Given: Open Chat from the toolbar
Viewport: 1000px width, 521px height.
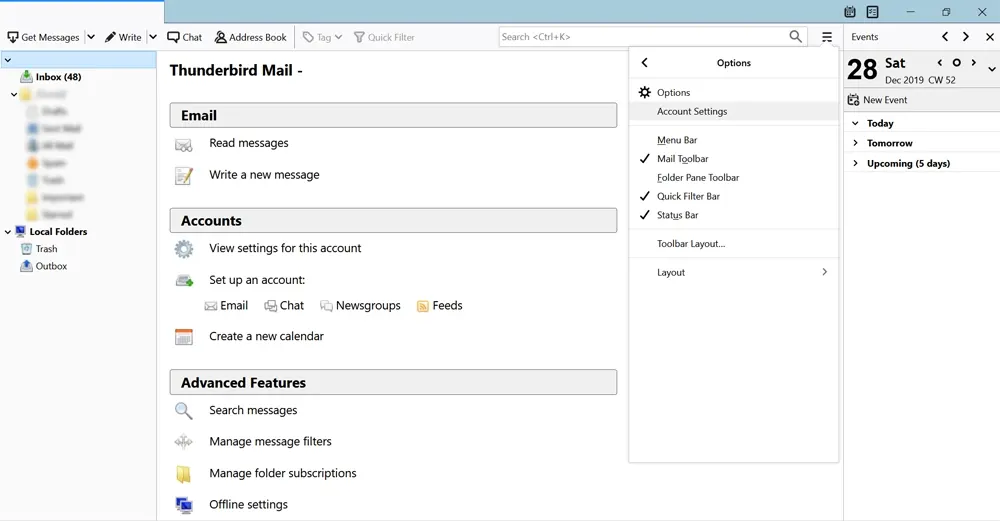Looking at the screenshot, I should pyautogui.click(x=184, y=37).
